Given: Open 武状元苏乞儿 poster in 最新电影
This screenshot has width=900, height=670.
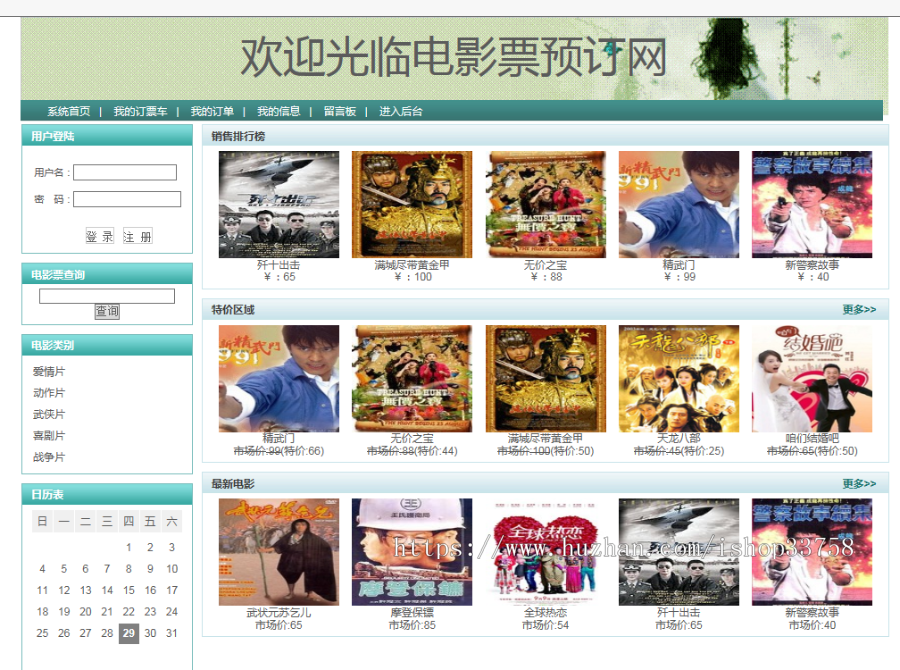Looking at the screenshot, I should tap(279, 552).
